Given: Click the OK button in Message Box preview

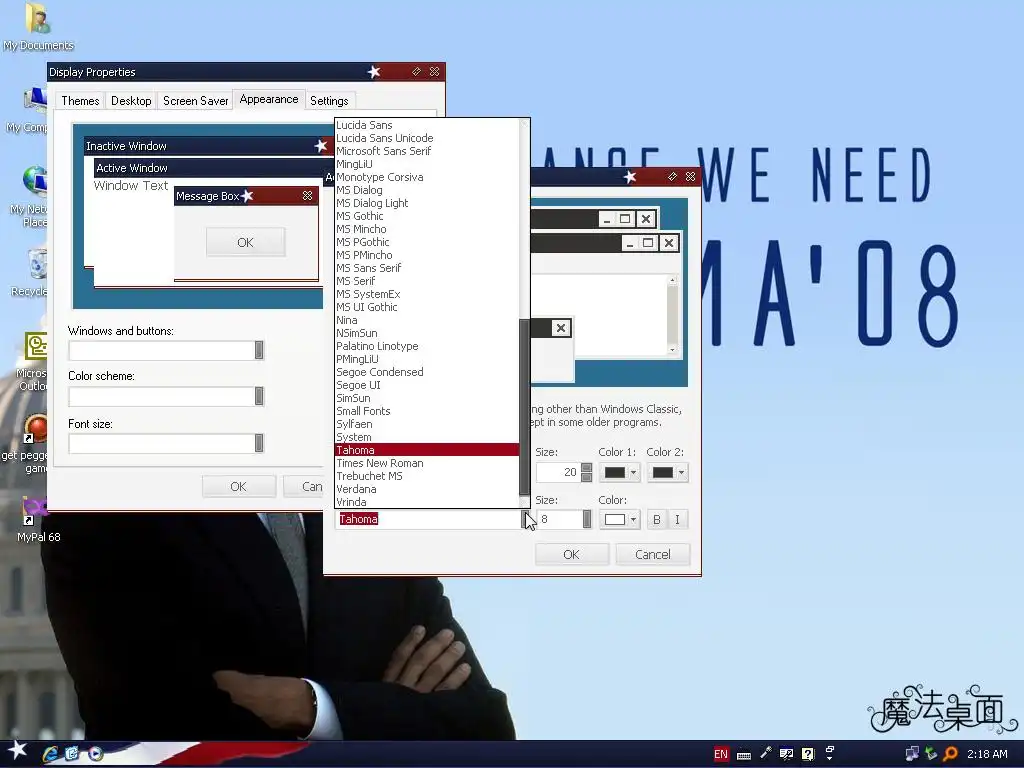Looking at the screenshot, I should pyautogui.click(x=246, y=242).
